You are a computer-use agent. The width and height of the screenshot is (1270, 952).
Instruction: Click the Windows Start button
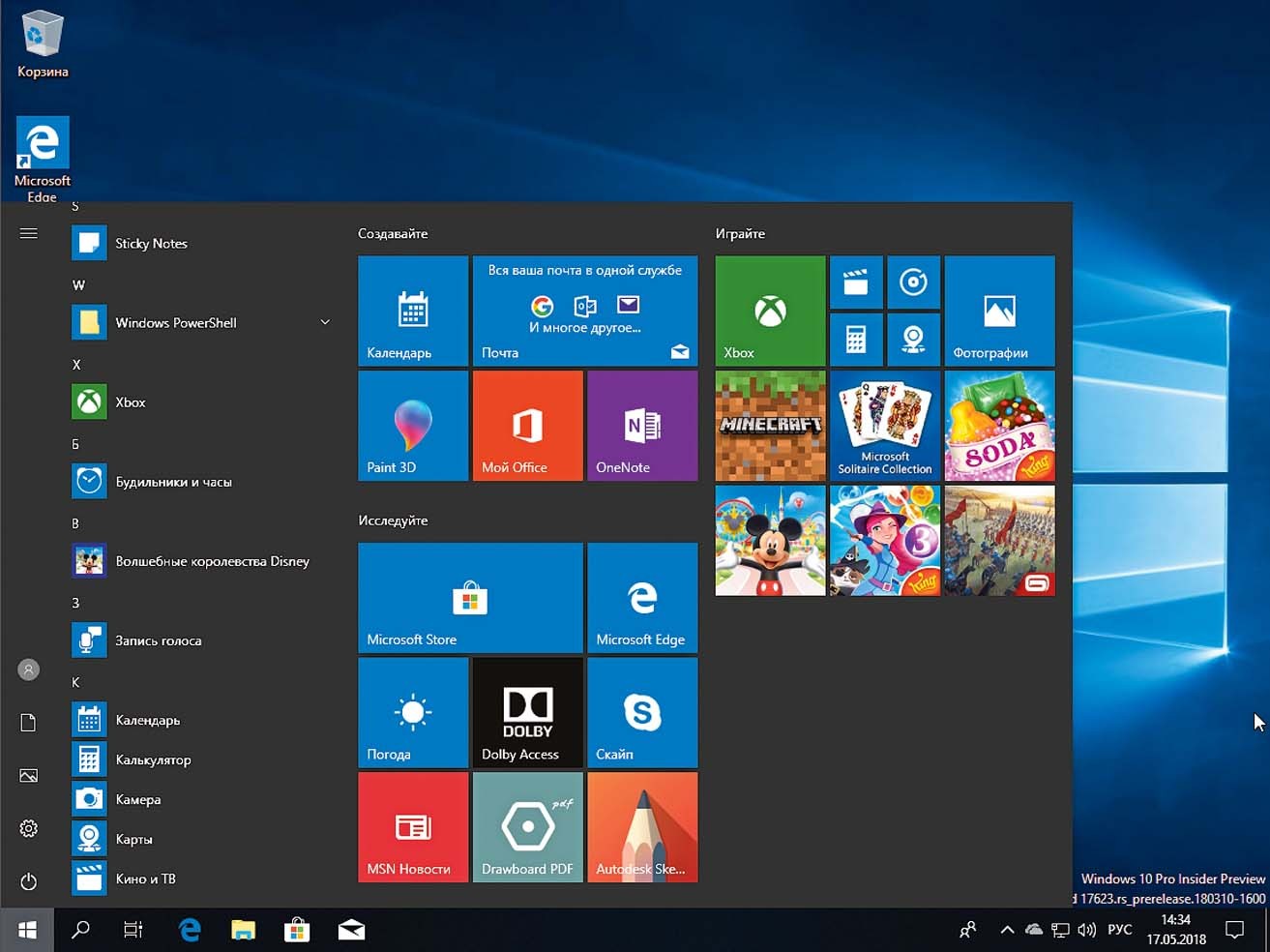coord(27,930)
